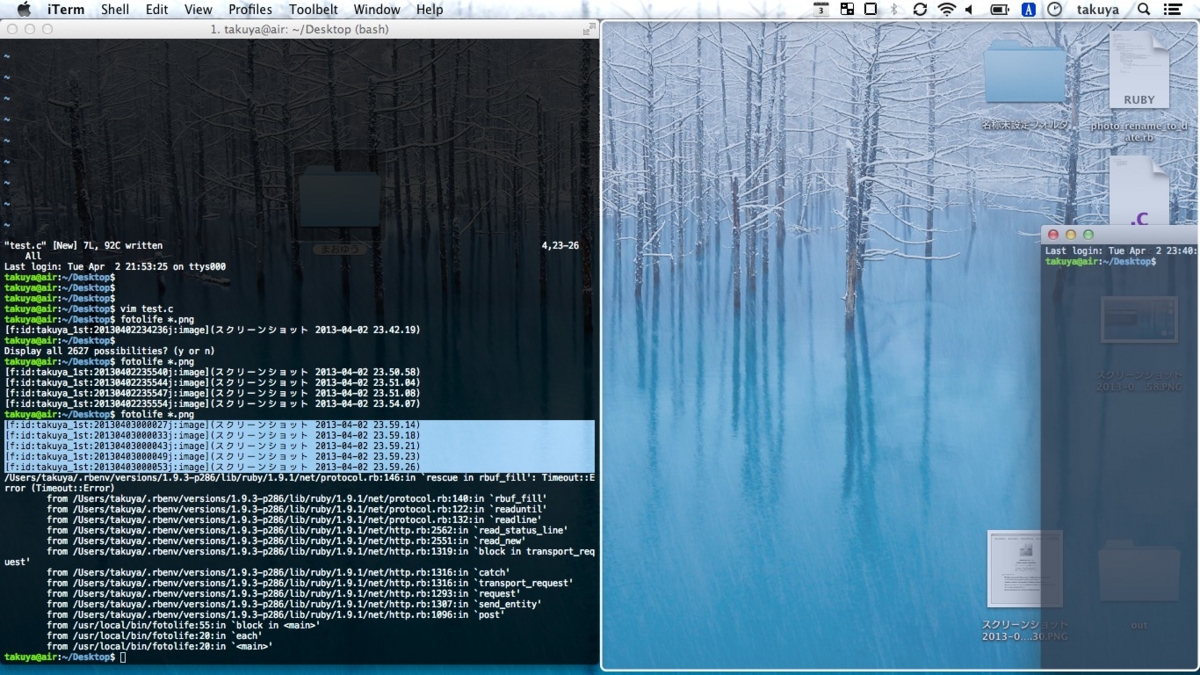
Task: Click highlighted line containing 20130403000027j
Action: [x=212, y=425]
